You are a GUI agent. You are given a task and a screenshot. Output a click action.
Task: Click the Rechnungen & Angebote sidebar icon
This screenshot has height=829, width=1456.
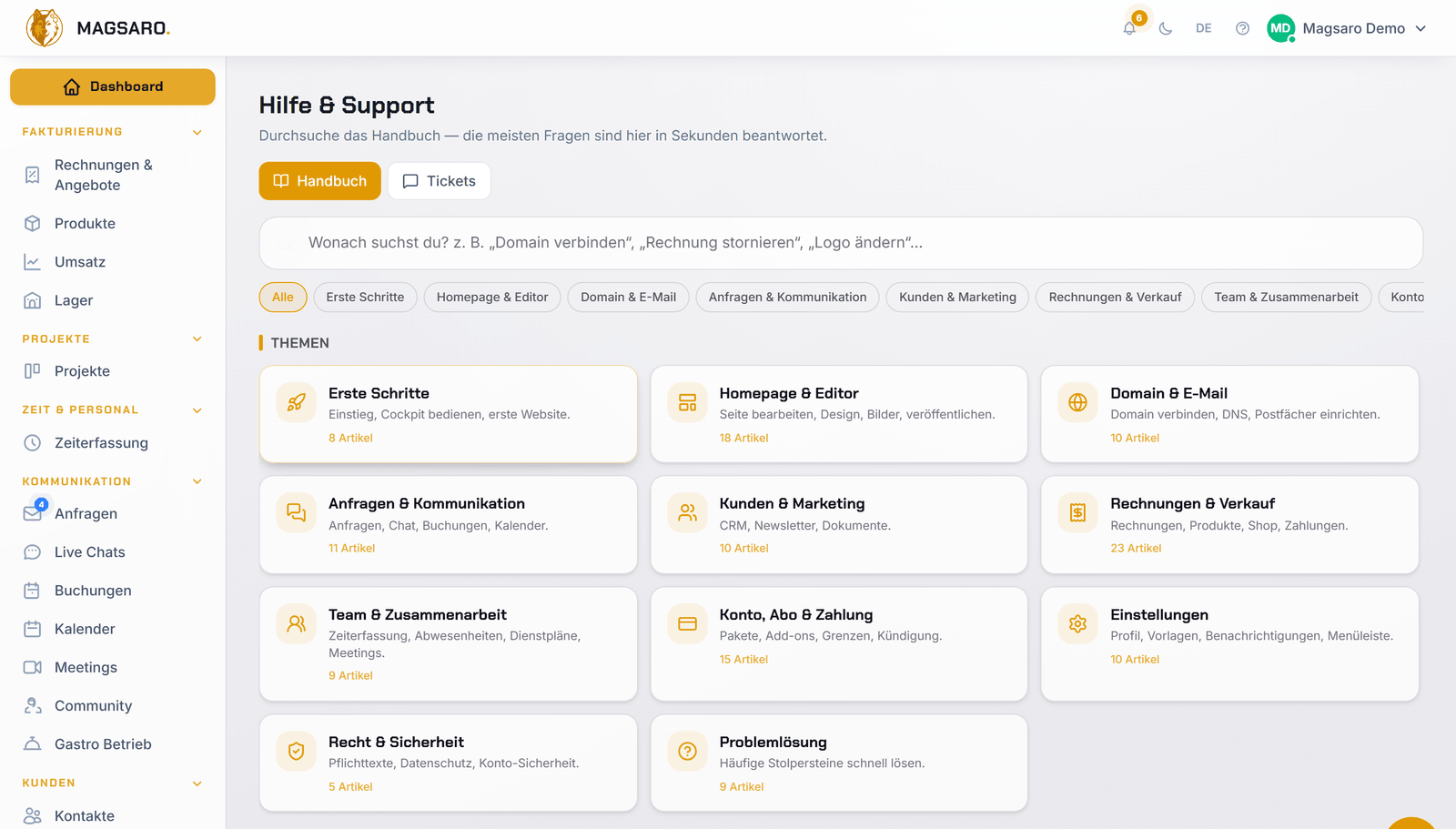pos(33,175)
